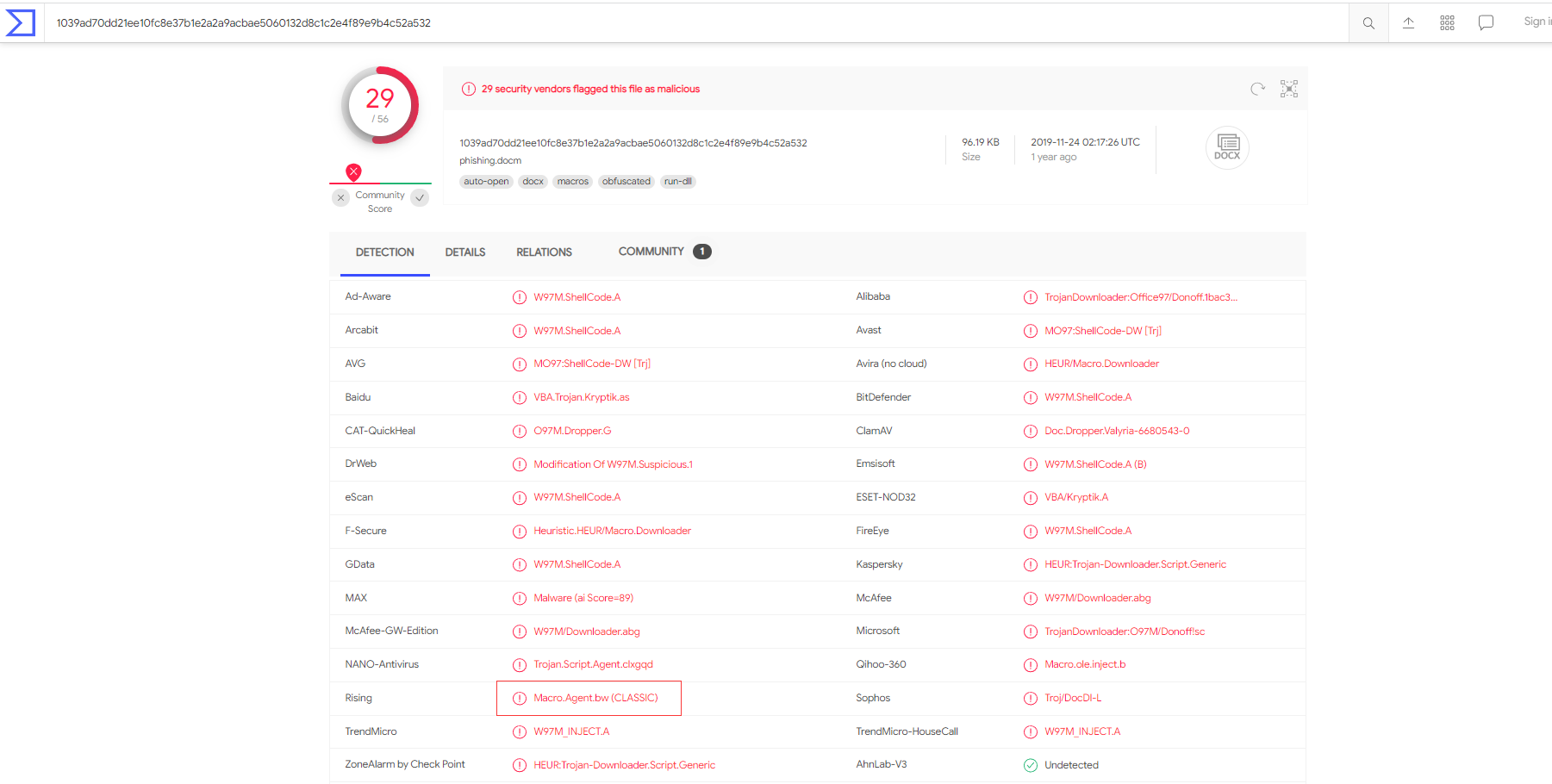This screenshot has height=784, width=1552.
Task: Click the Sign in link
Action: coord(1537,22)
